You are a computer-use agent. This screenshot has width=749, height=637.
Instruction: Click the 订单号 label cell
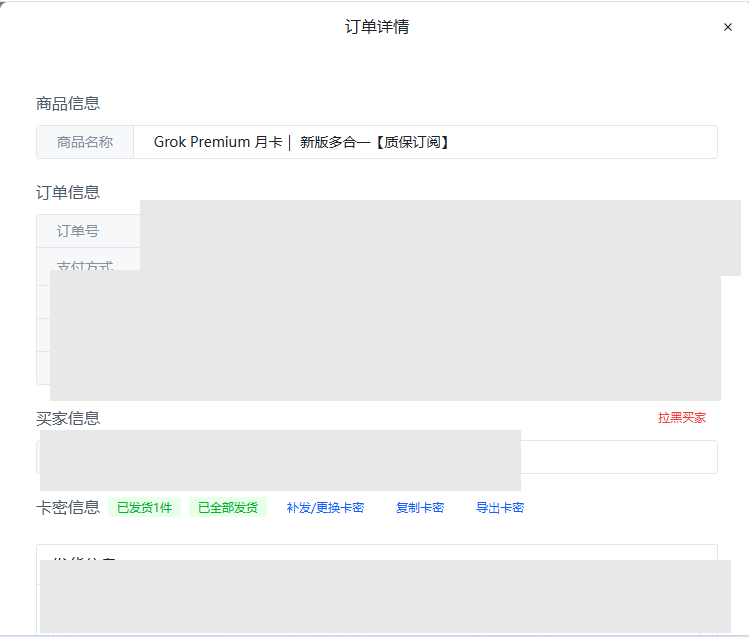tap(88, 231)
